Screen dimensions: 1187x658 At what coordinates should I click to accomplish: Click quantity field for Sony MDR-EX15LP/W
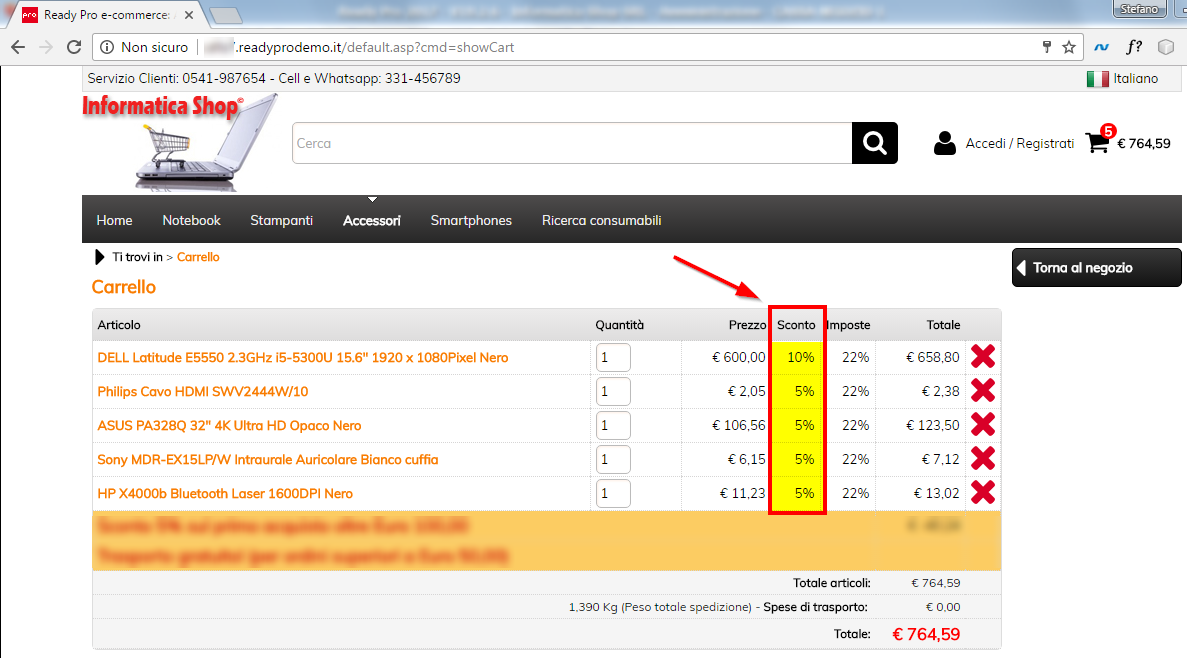coord(613,460)
